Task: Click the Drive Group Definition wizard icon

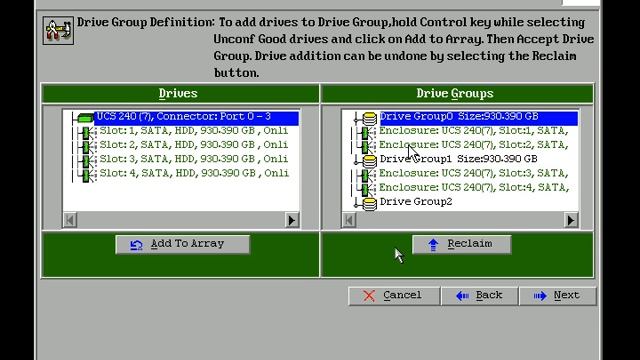Action: tap(58, 30)
